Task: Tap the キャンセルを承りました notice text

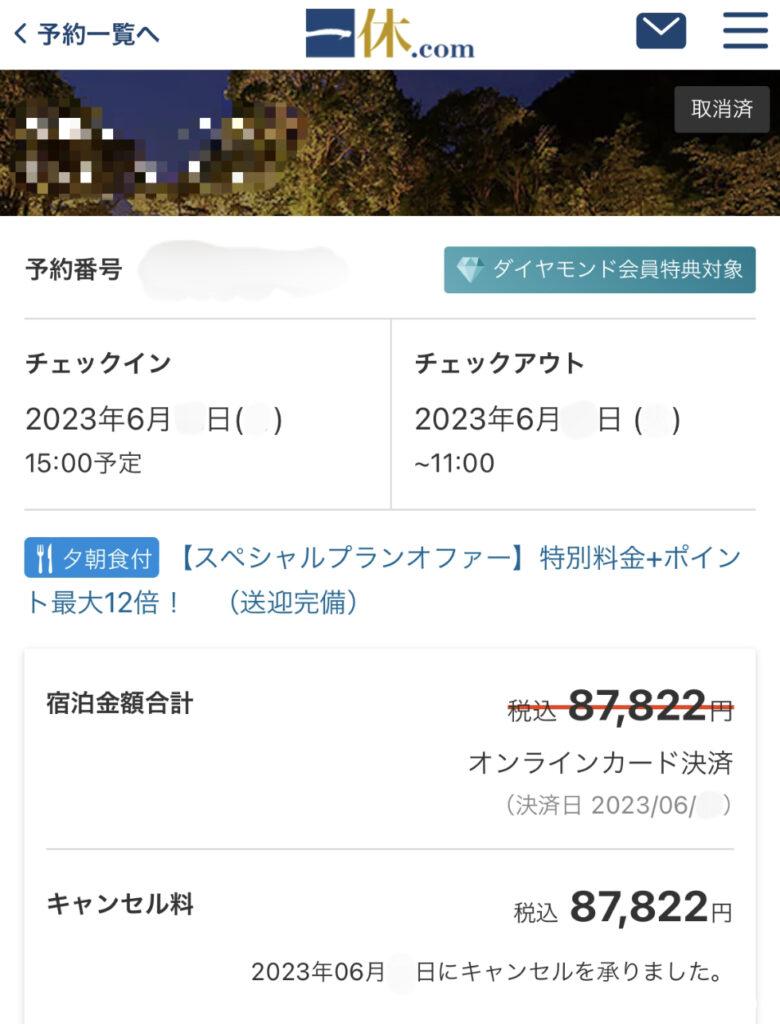Action: (570, 971)
